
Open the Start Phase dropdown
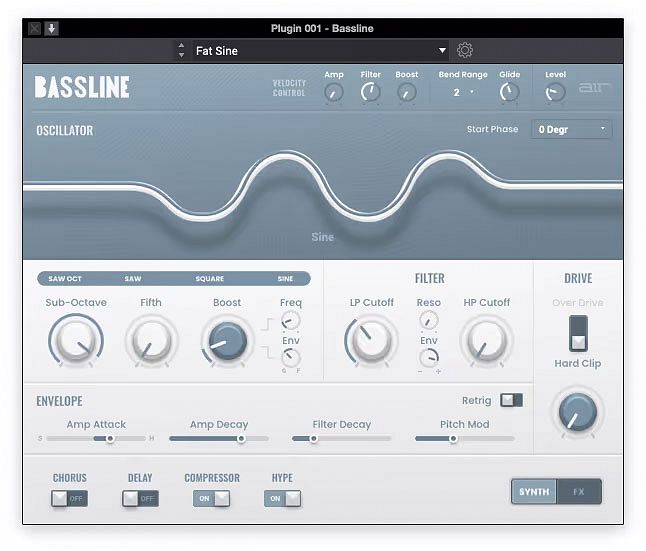click(571, 129)
